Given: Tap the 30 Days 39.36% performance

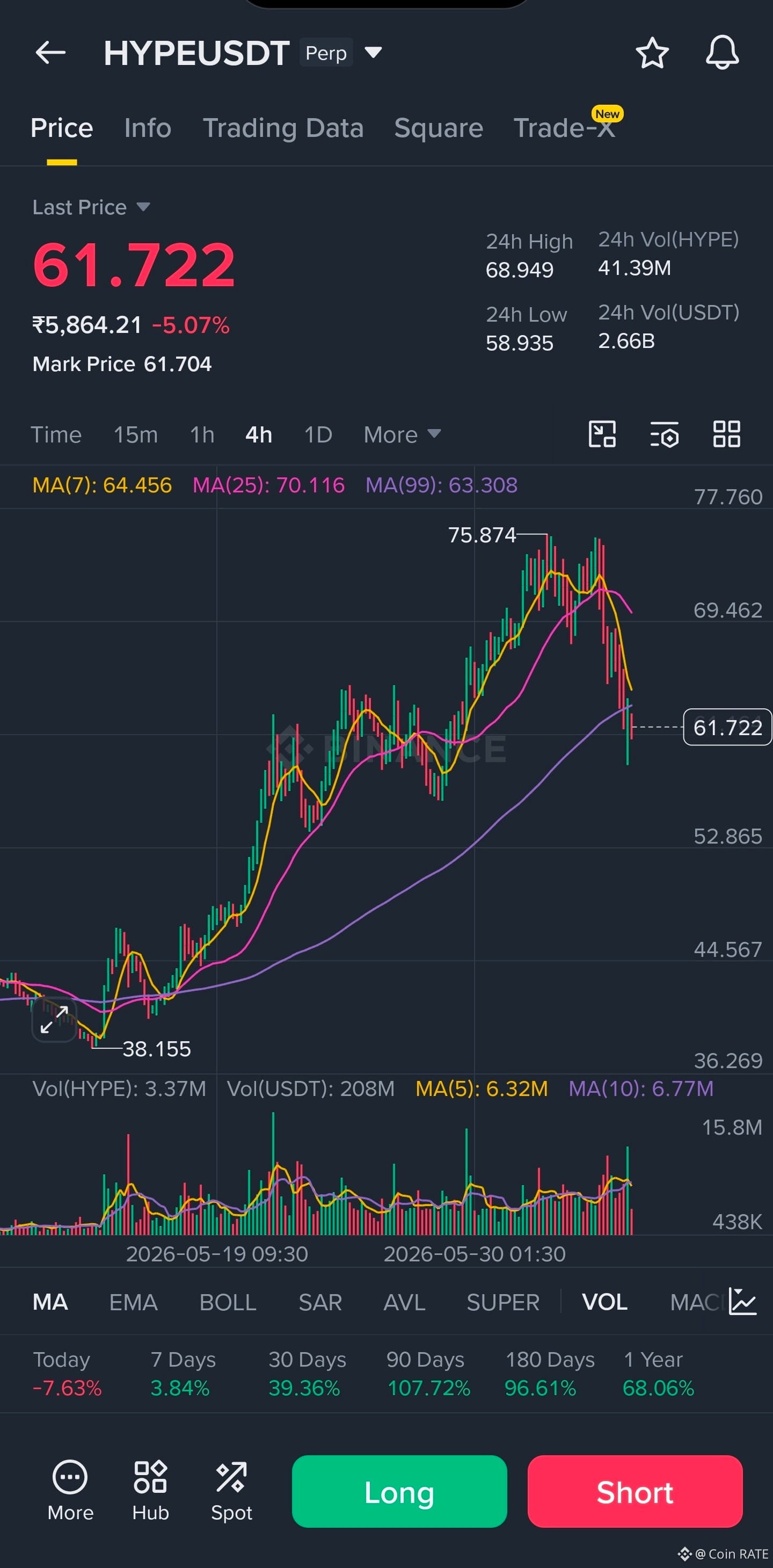Looking at the screenshot, I should coord(308,1374).
